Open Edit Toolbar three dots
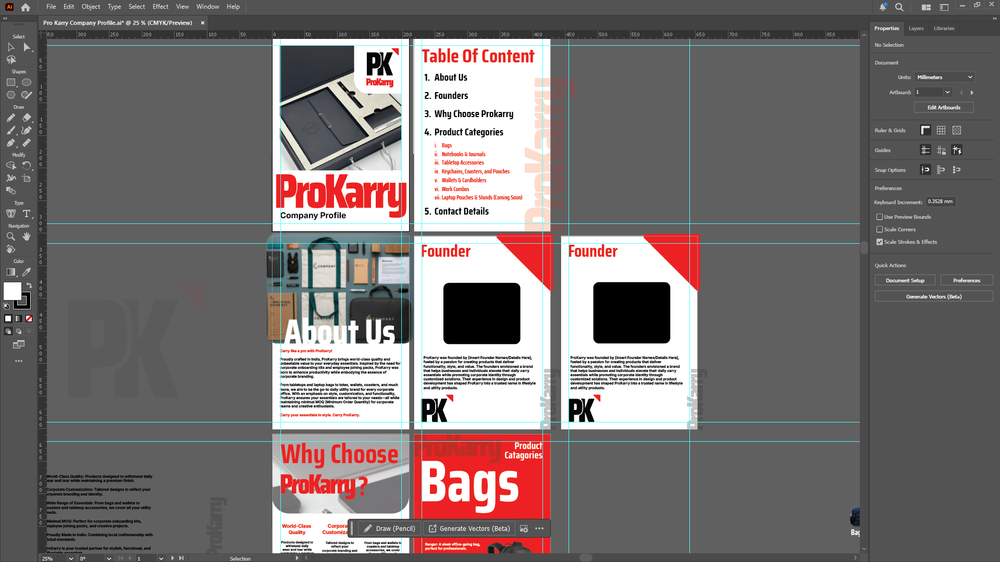The image size is (1000, 562). pyautogui.click(x=18, y=361)
